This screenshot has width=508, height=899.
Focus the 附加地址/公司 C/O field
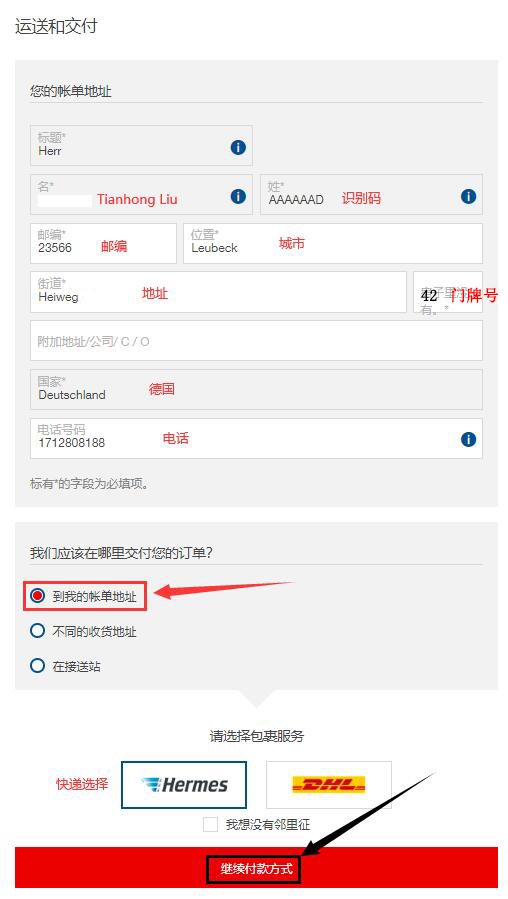coord(256,341)
